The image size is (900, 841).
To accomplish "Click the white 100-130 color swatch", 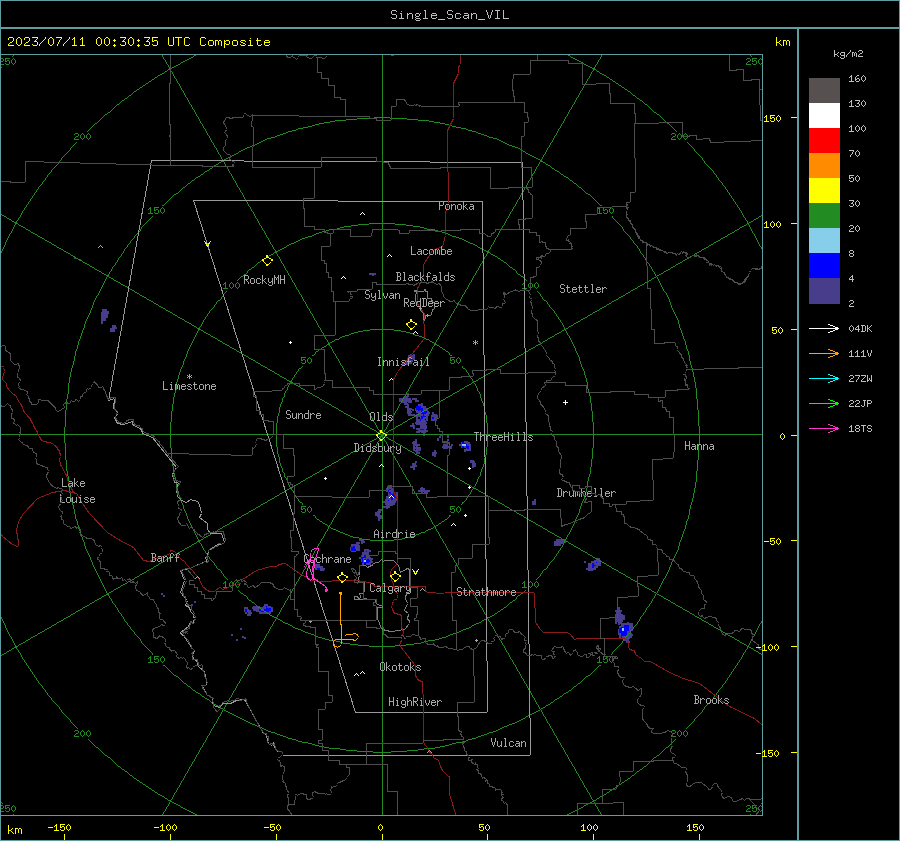I will pyautogui.click(x=824, y=116).
